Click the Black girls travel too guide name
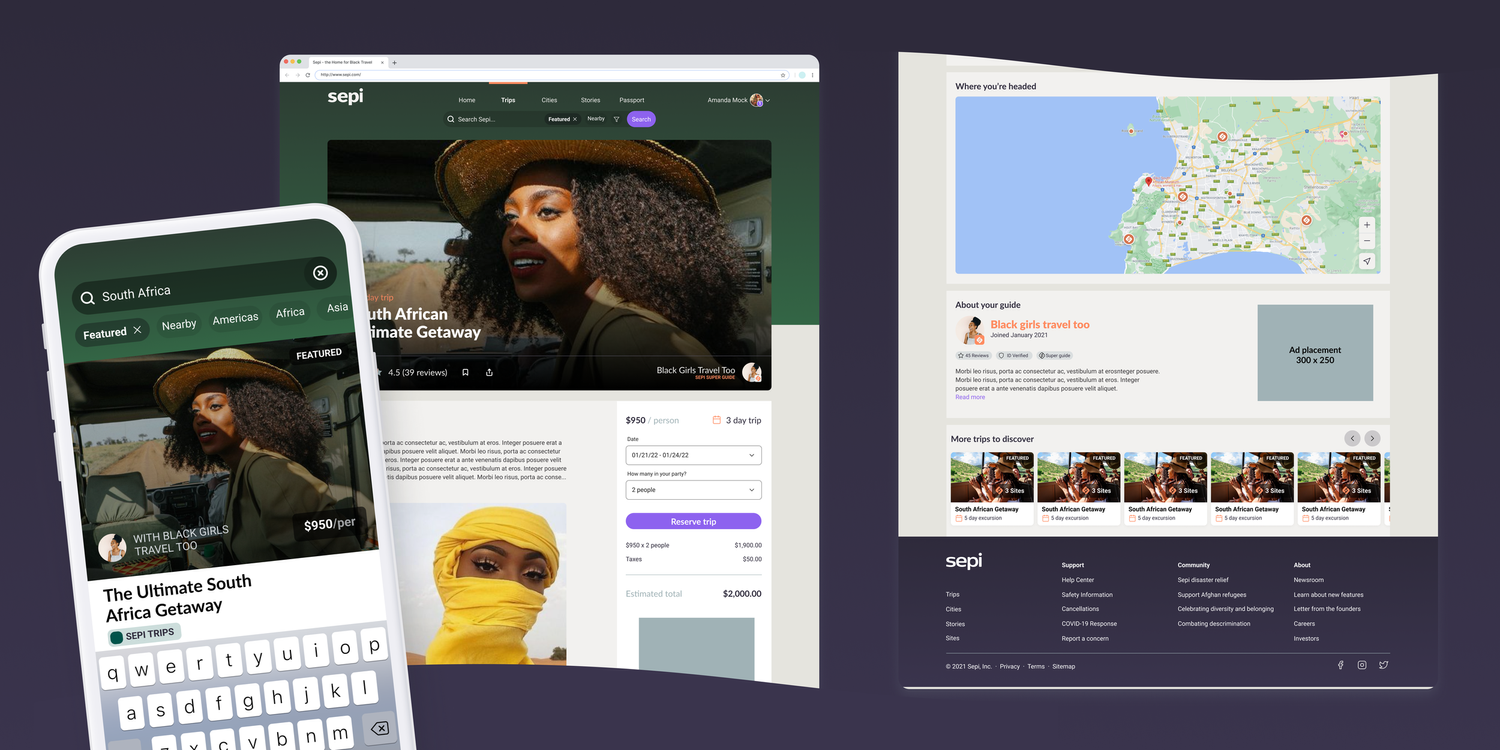 click(1040, 324)
